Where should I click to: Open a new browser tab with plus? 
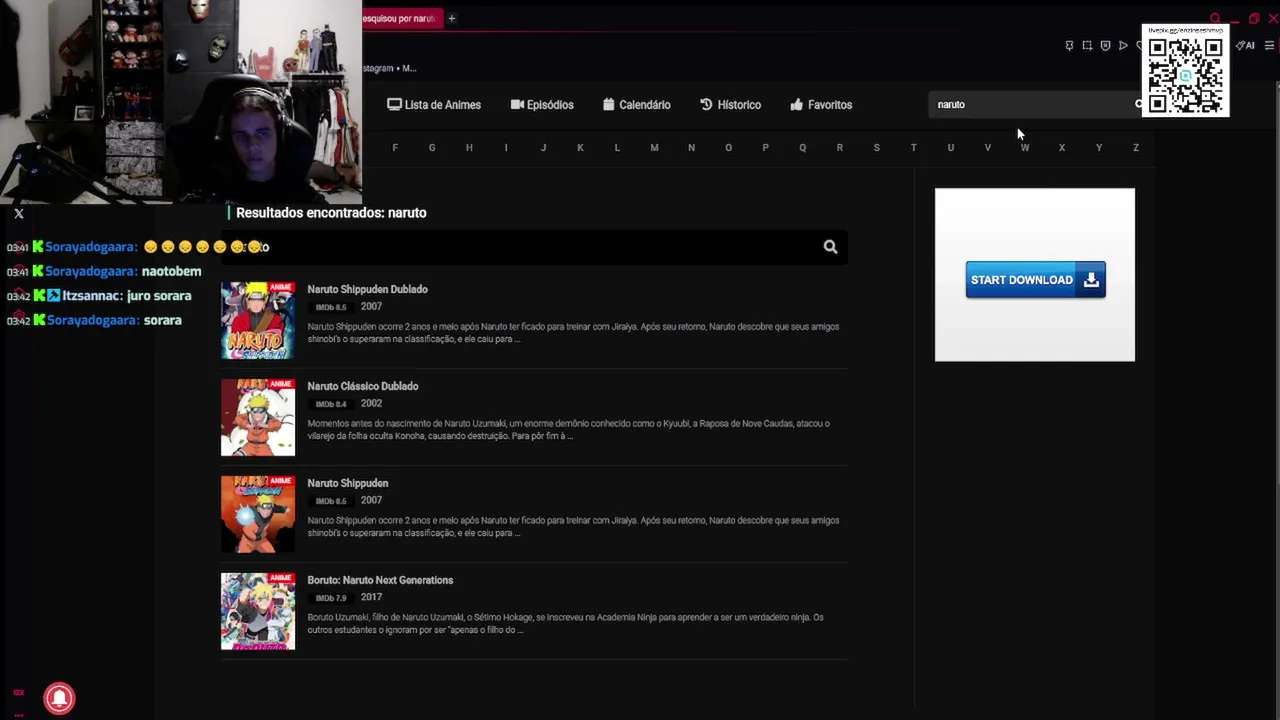(x=451, y=18)
